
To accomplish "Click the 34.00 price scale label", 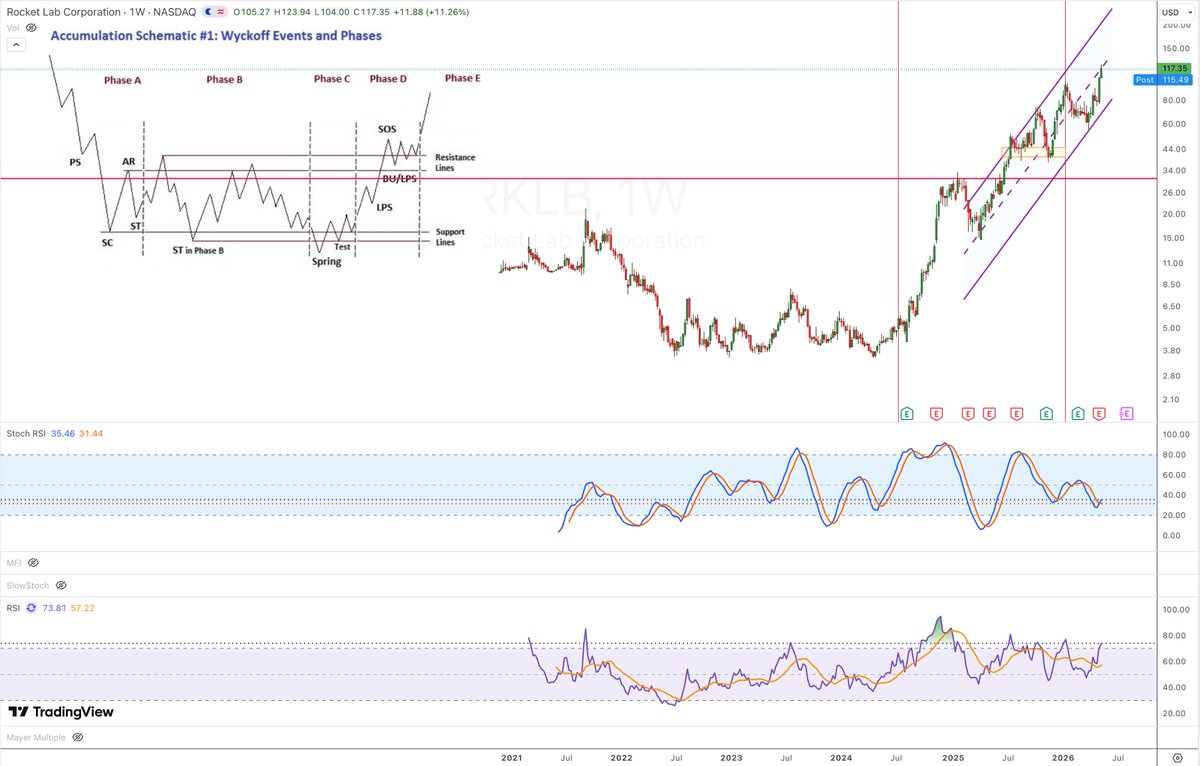I will [x=1176, y=170].
